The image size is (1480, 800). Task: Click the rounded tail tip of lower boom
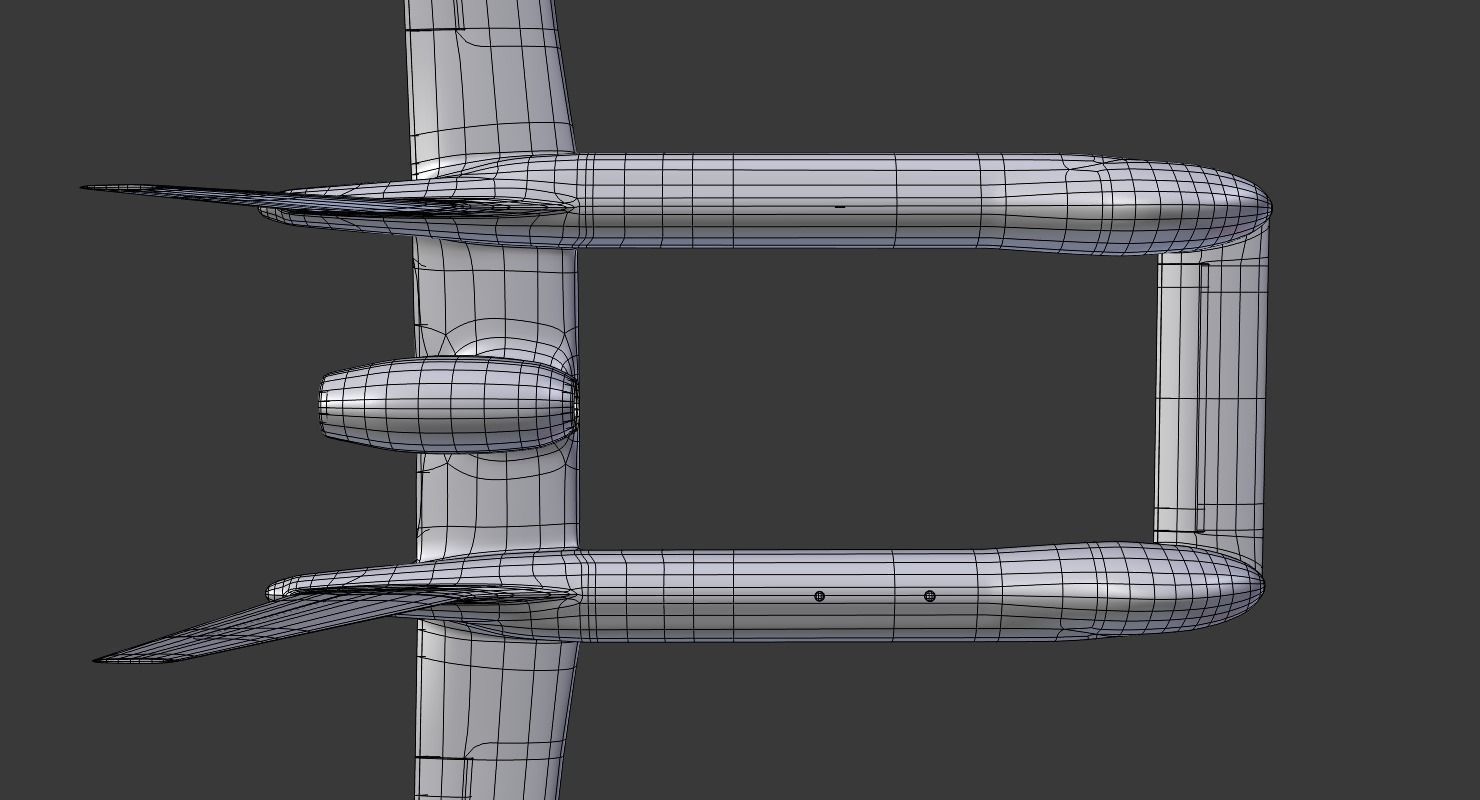(x=1230, y=586)
